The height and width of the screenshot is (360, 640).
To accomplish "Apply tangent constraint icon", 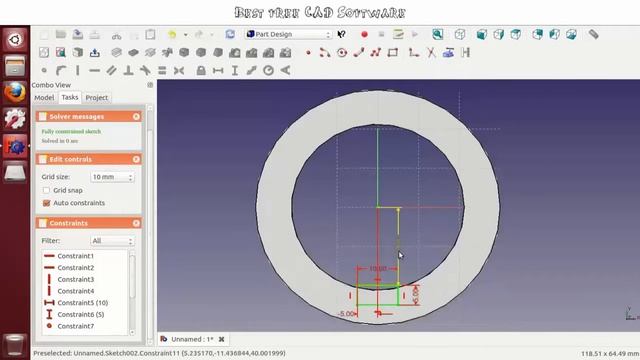I will [145, 71].
